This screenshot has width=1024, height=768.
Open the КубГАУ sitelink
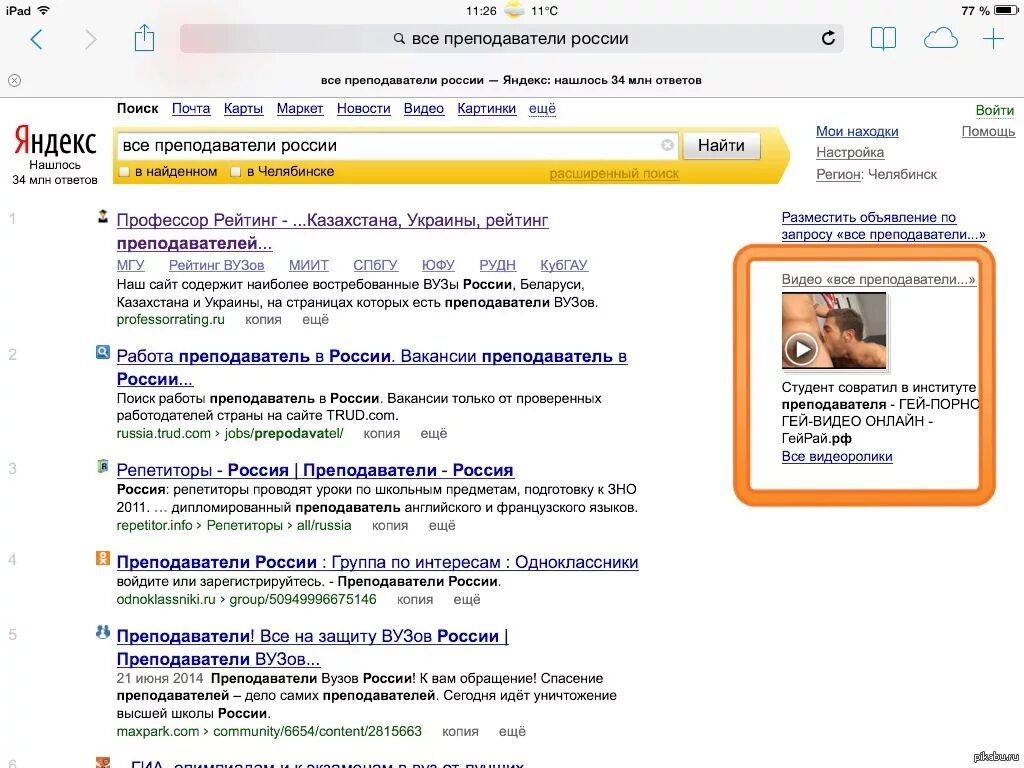(x=564, y=265)
